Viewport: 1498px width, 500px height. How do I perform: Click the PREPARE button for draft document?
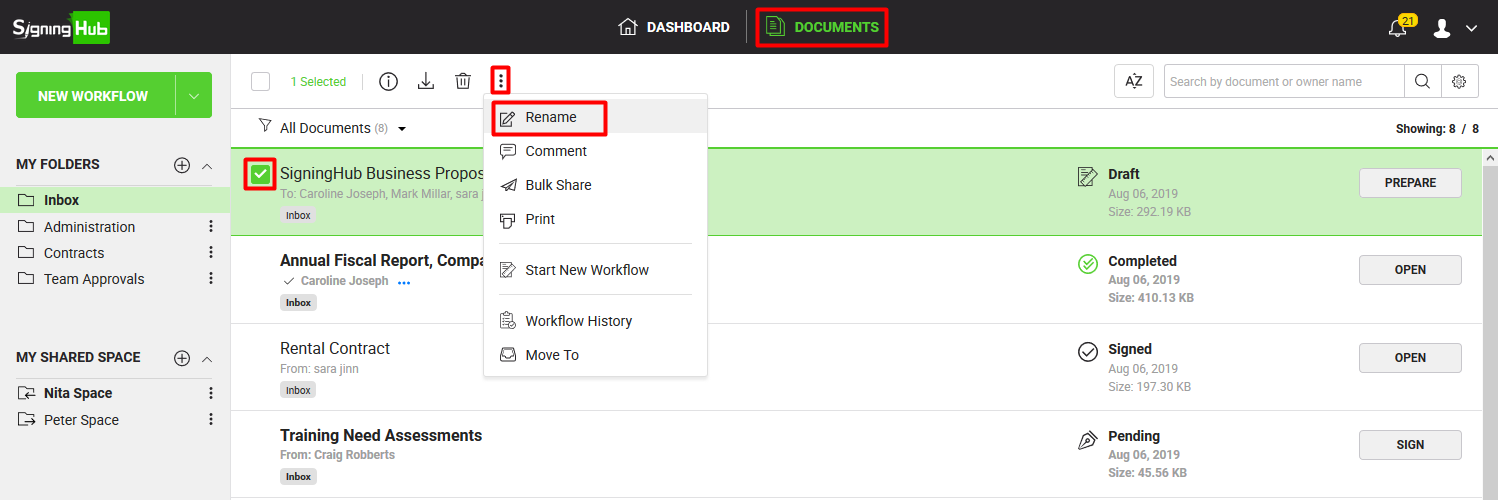[1410, 183]
